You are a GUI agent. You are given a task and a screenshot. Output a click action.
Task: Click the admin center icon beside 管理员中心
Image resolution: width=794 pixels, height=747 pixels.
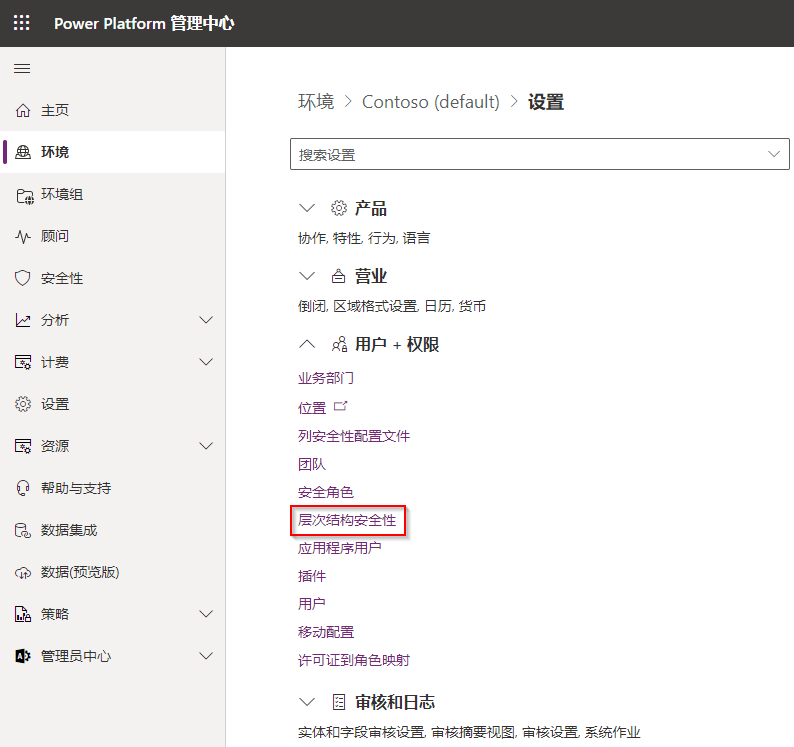tap(23, 656)
